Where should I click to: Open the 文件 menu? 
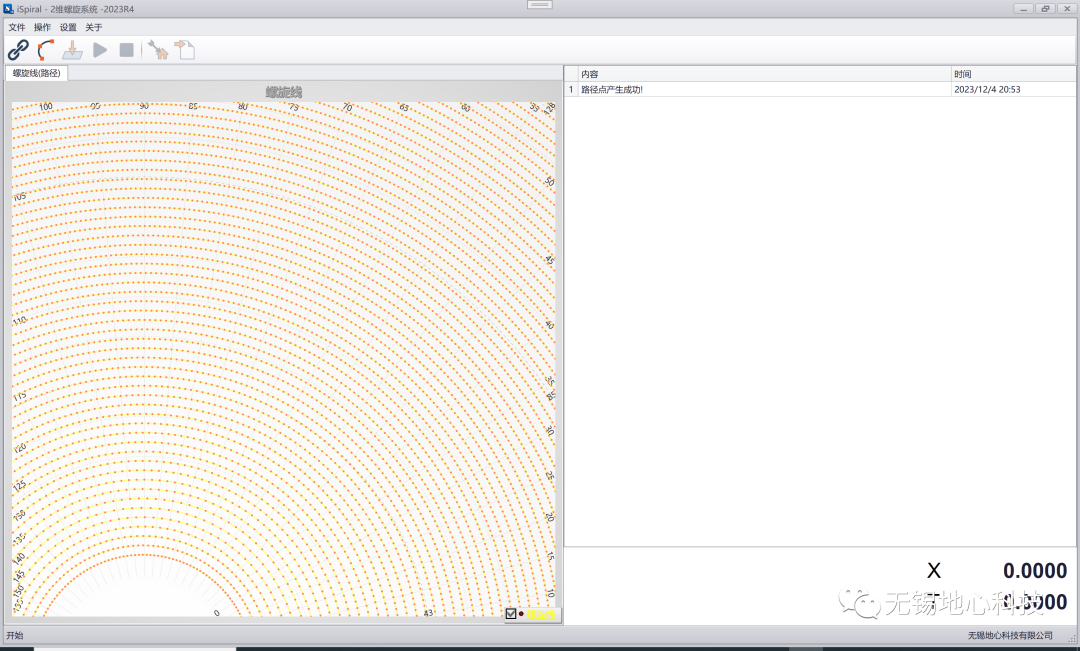point(17,27)
